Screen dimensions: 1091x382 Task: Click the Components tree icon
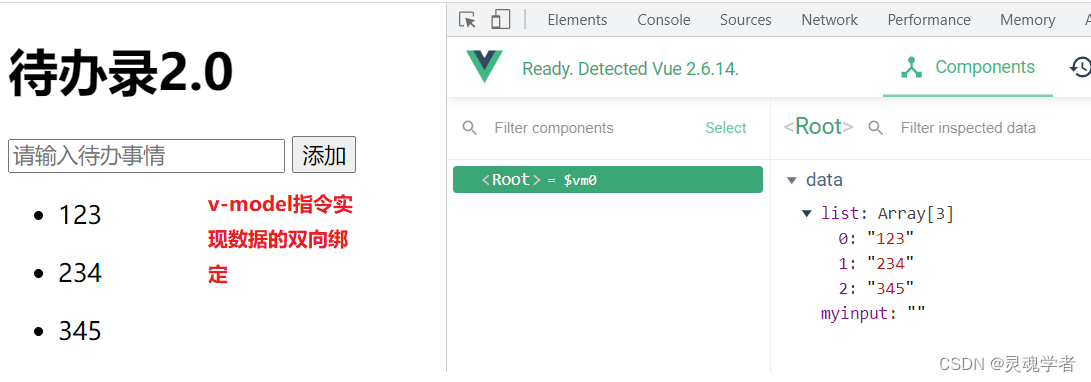point(911,67)
